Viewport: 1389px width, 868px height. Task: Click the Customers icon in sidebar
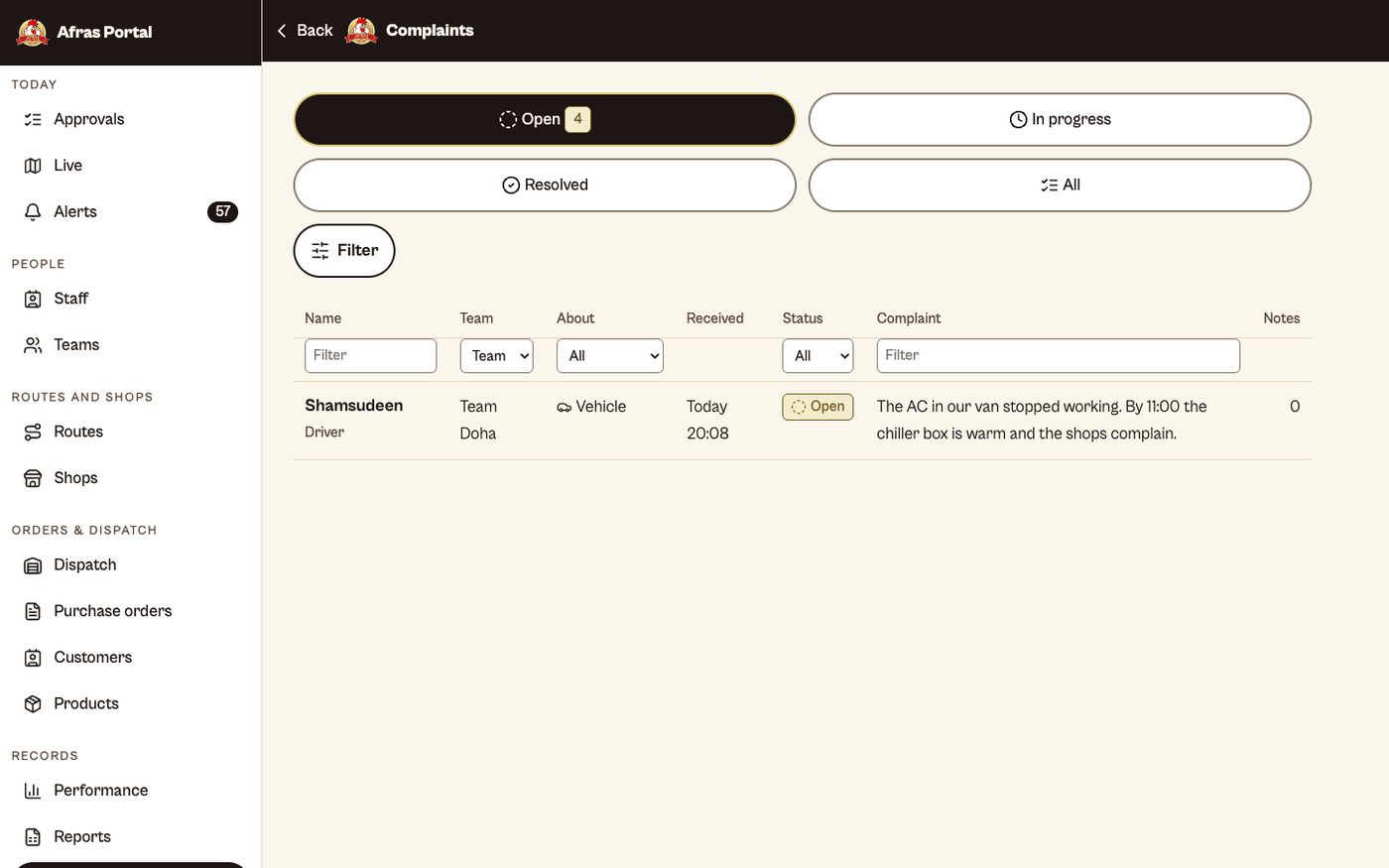[x=33, y=658]
